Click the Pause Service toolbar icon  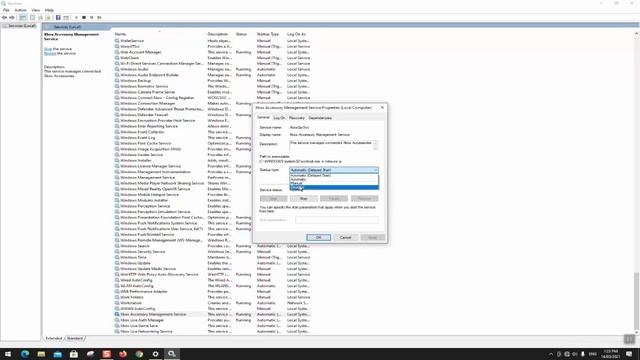[x=91, y=18]
